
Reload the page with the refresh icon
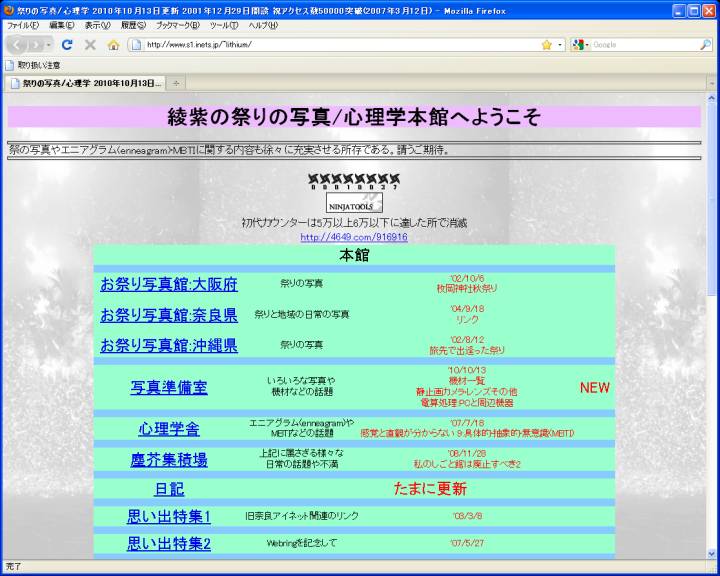(67, 45)
